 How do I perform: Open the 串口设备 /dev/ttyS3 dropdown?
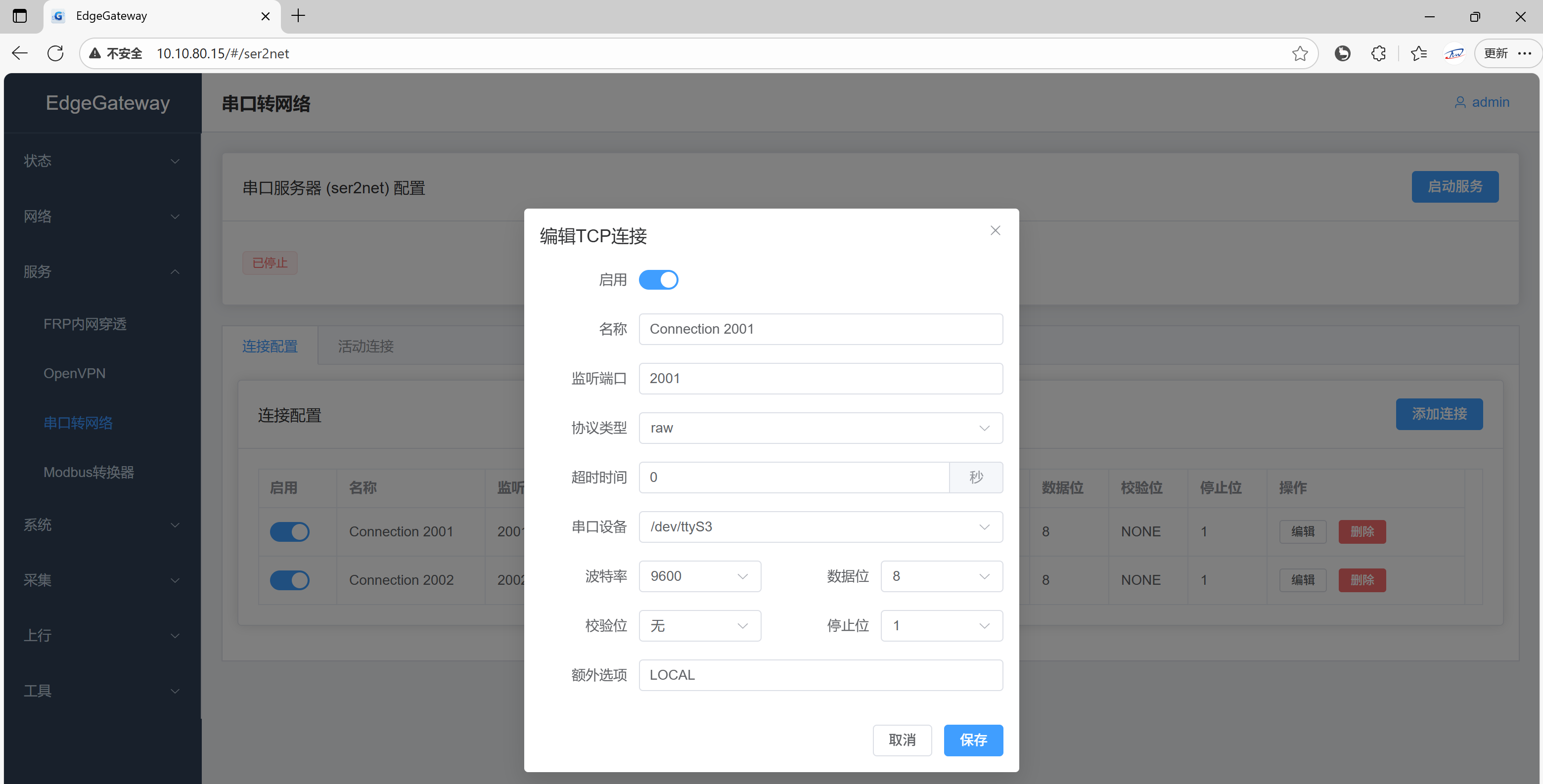pos(820,526)
